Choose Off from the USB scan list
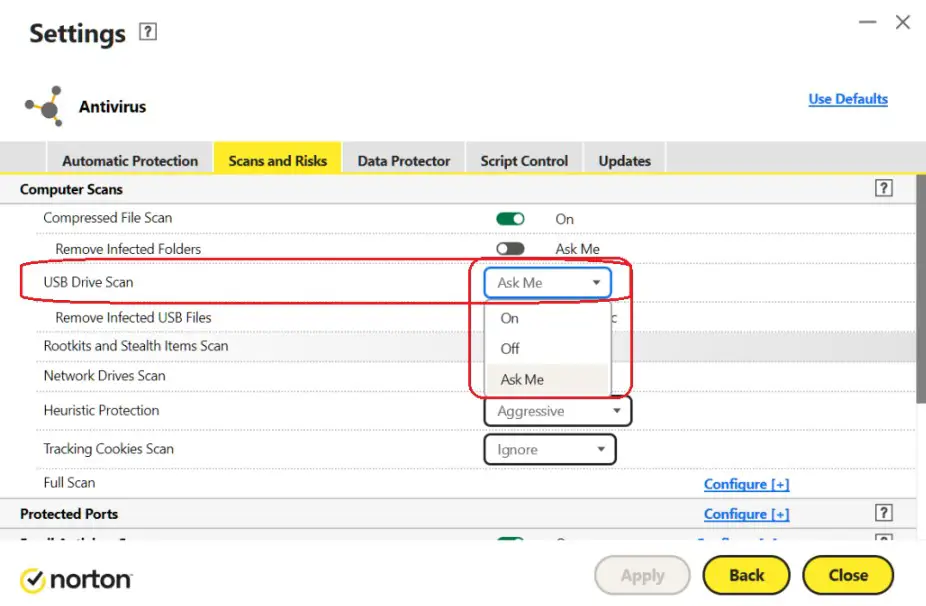 (510, 348)
